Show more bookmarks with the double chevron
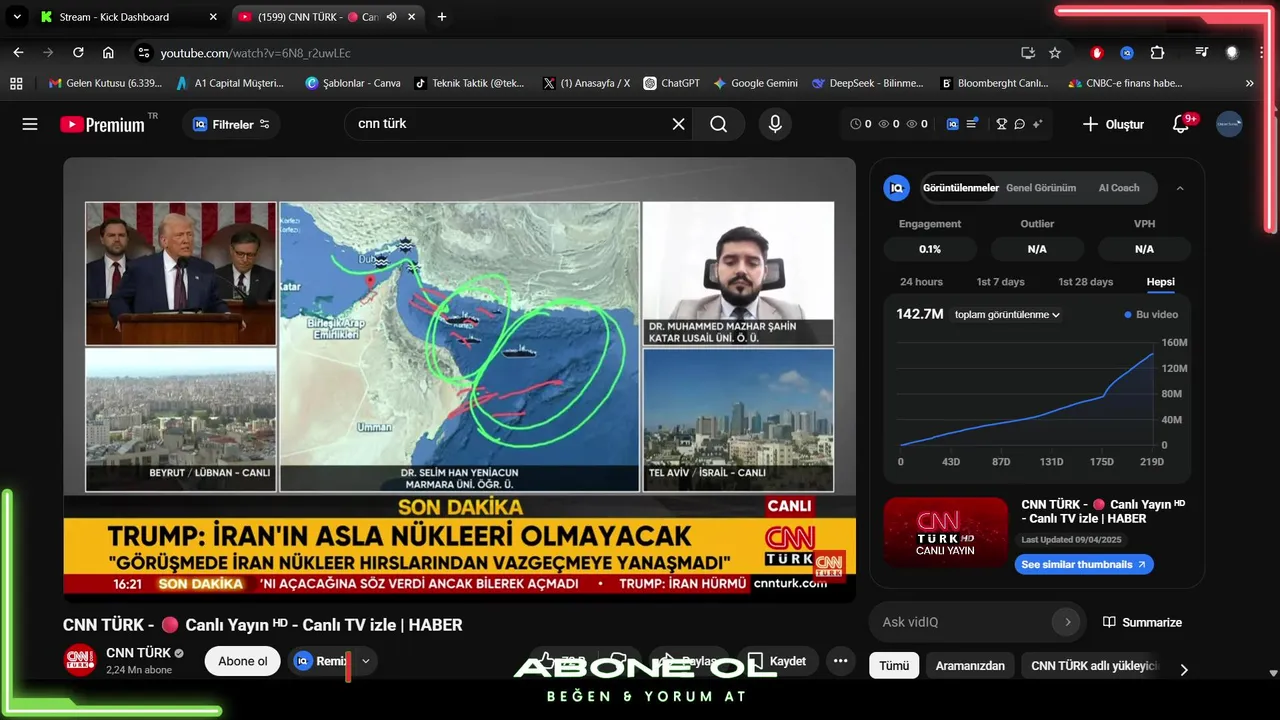Screen dimensions: 1280x720 tap(1249, 83)
